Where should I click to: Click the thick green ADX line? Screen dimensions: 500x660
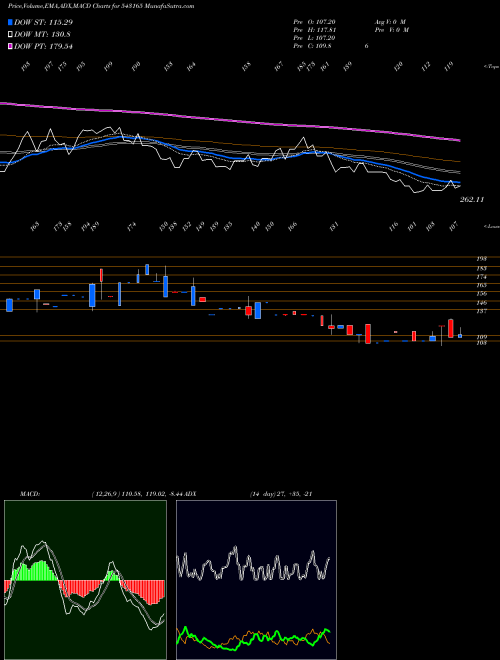253,638
